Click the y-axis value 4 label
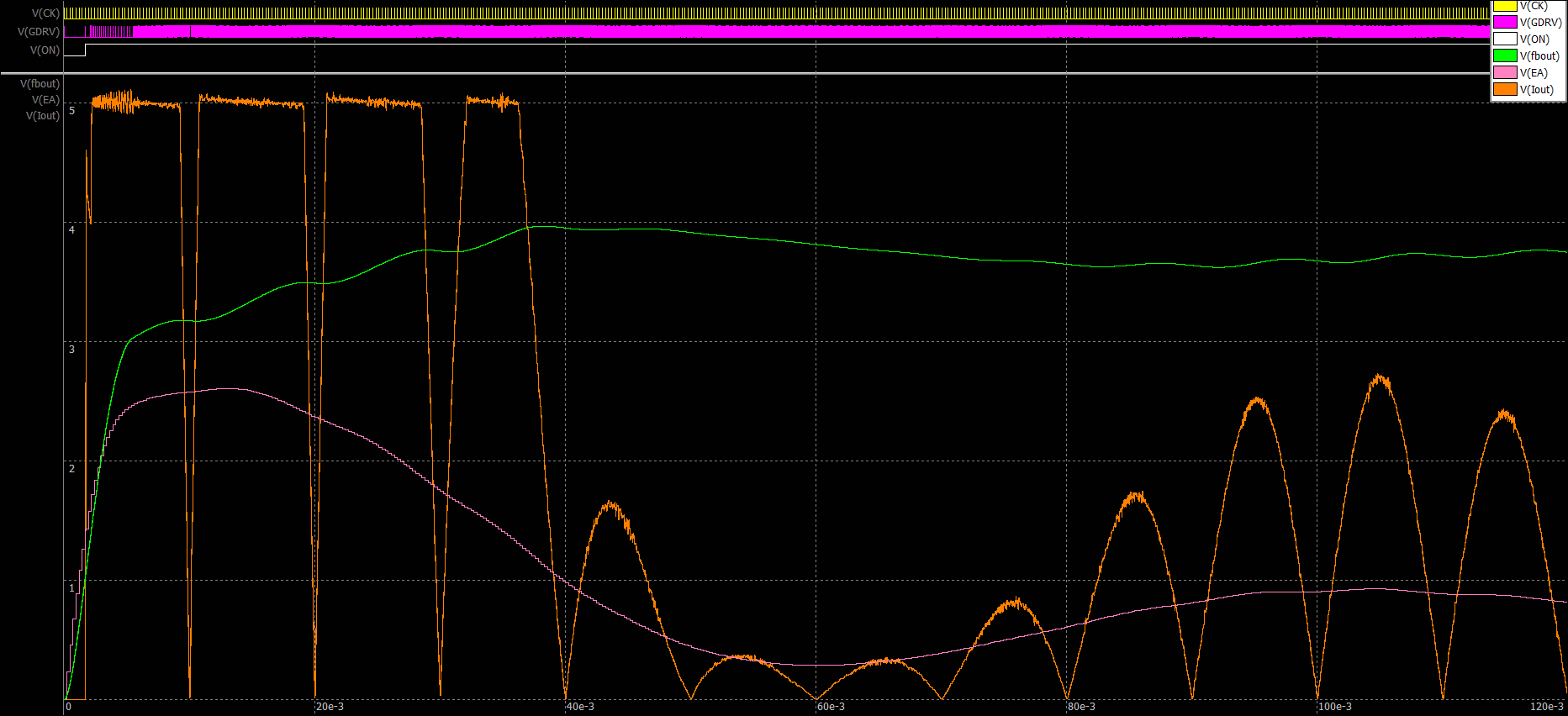The image size is (1568, 716). (x=71, y=230)
